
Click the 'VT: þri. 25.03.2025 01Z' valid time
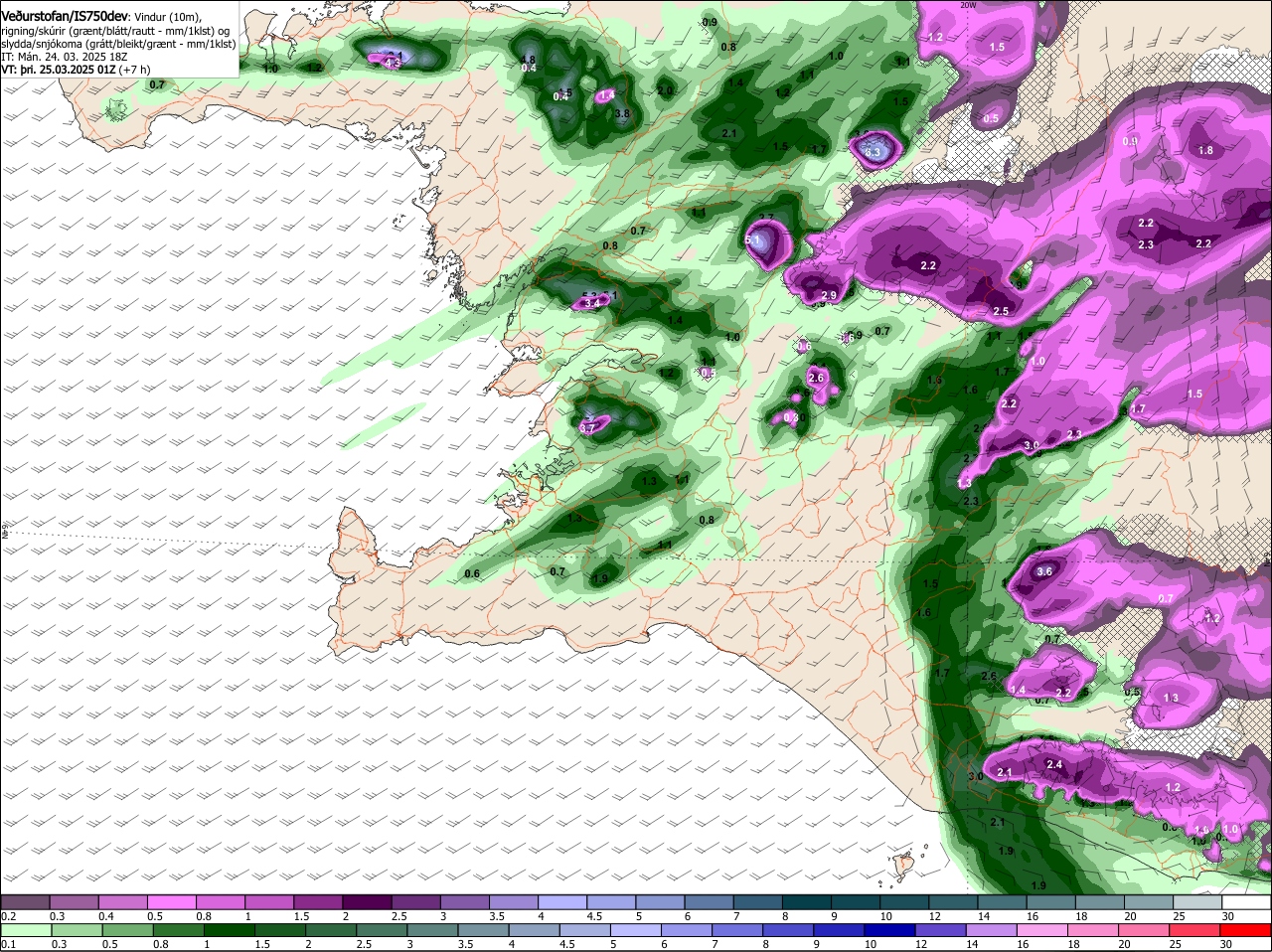pos(58,70)
